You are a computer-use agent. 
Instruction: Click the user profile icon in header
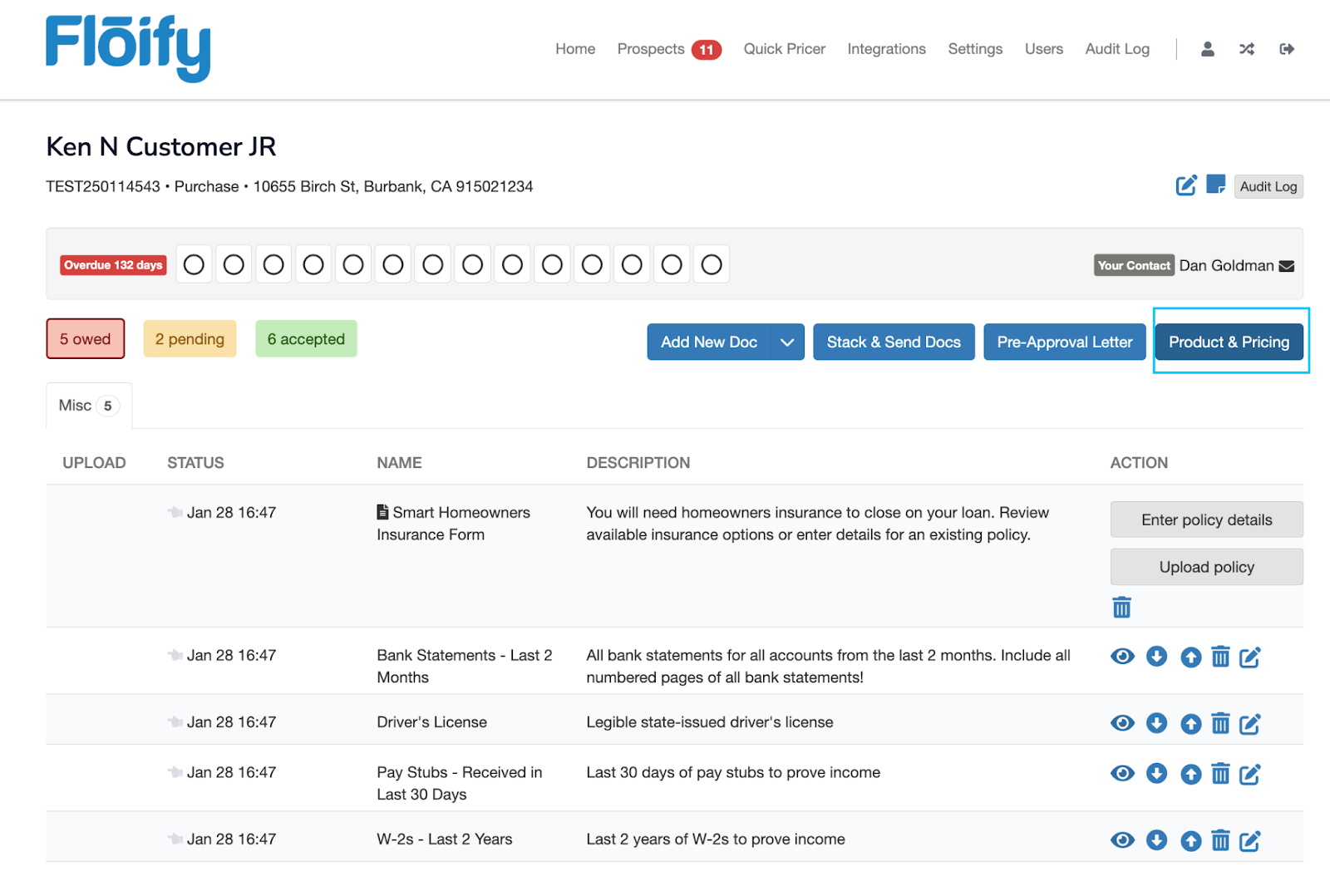(x=1207, y=49)
